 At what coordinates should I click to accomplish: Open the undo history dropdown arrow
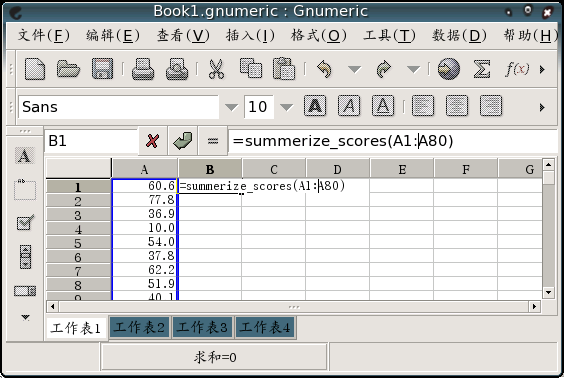(x=355, y=69)
